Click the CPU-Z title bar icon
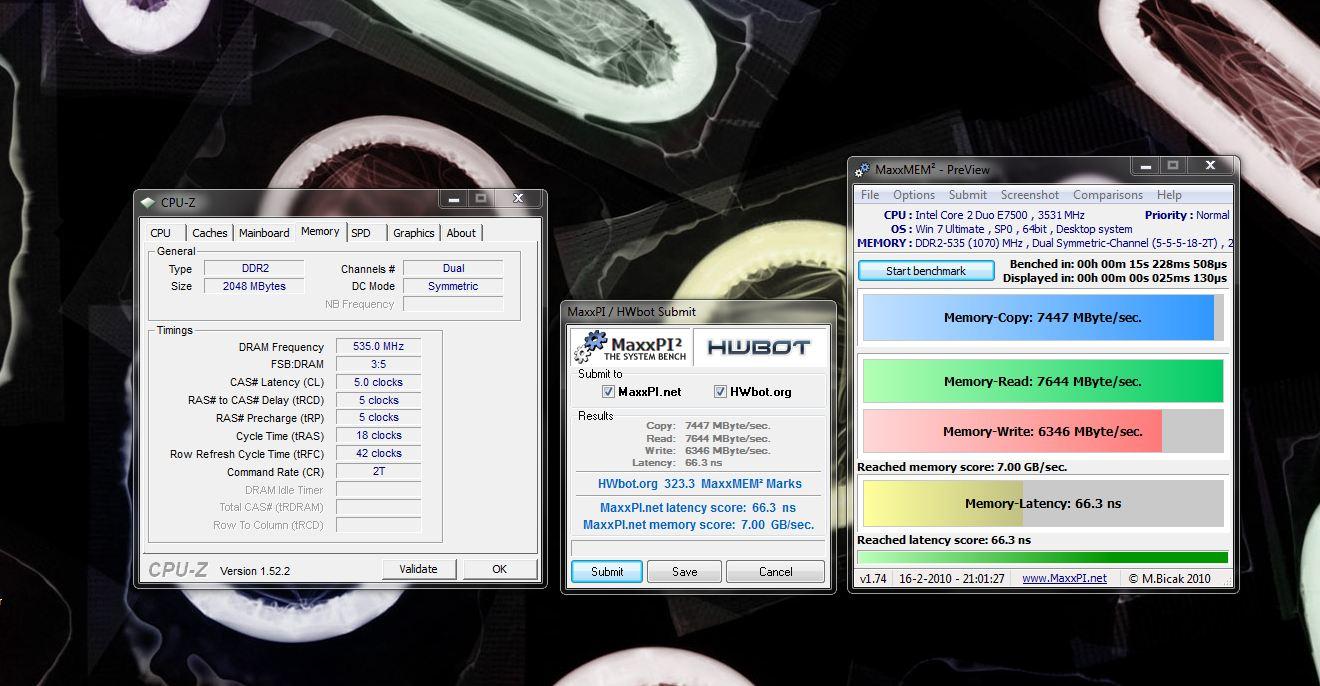 click(149, 203)
